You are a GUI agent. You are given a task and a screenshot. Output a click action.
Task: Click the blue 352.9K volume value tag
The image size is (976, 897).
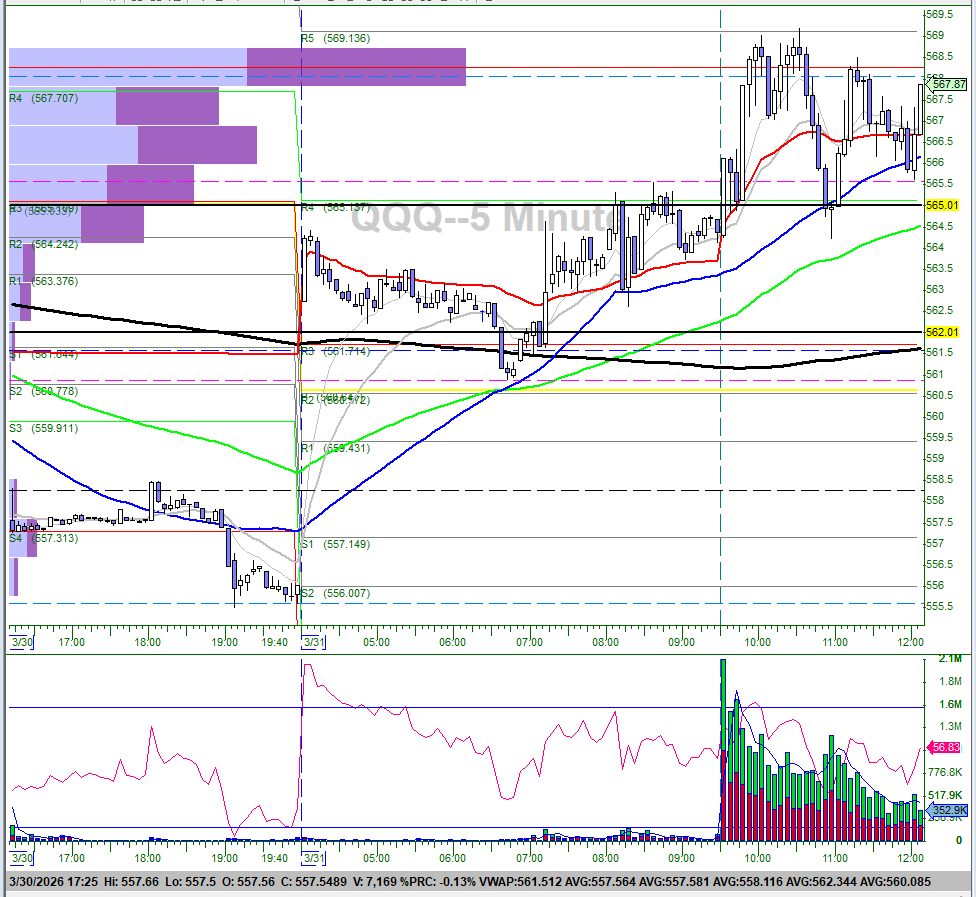948,810
